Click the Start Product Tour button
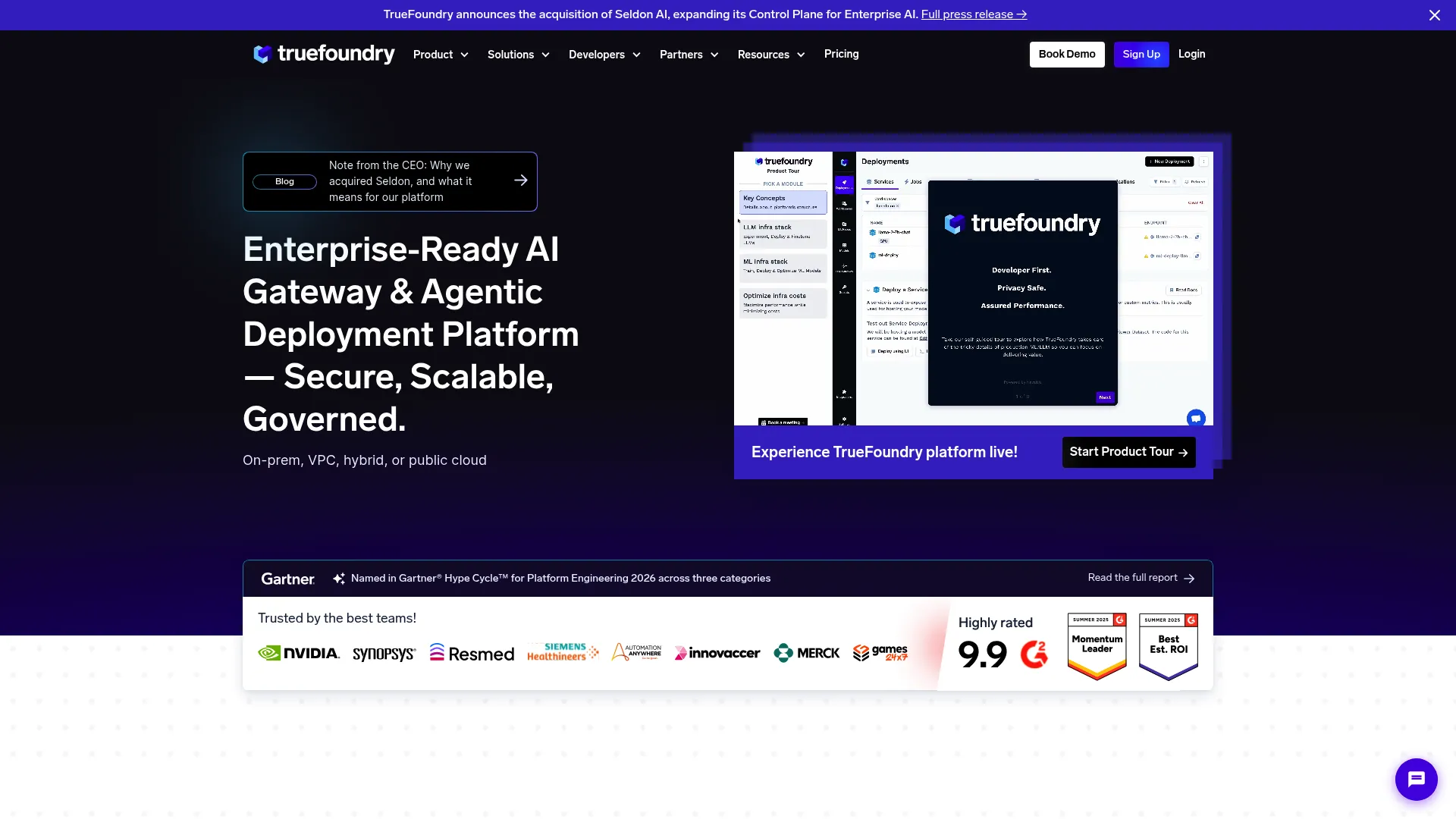The image size is (1456, 819). (1128, 452)
